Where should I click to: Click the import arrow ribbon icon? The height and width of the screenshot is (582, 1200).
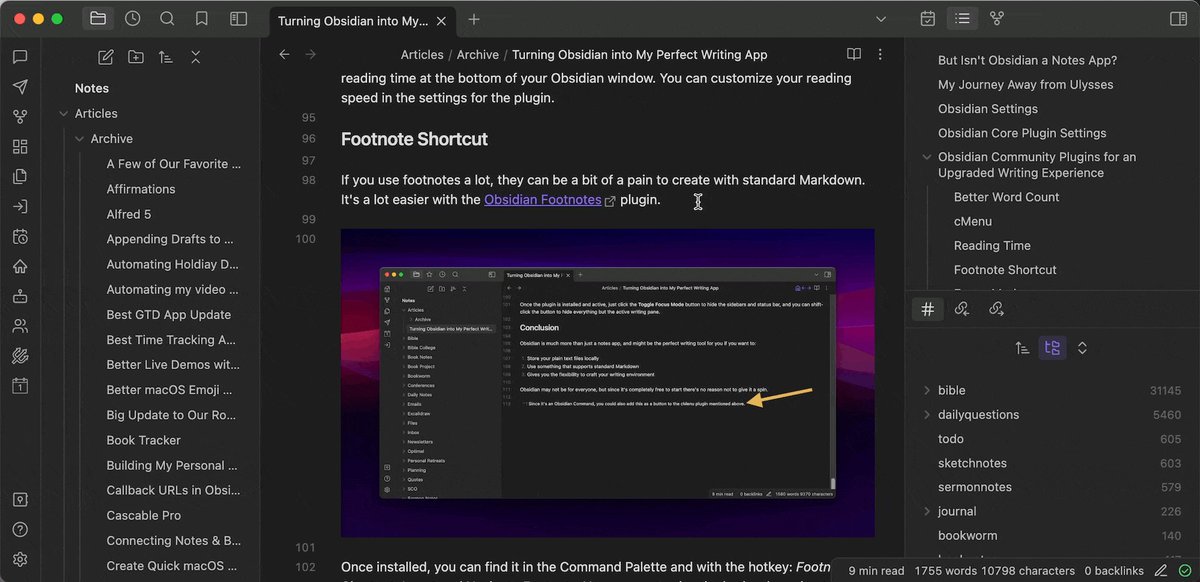point(20,207)
